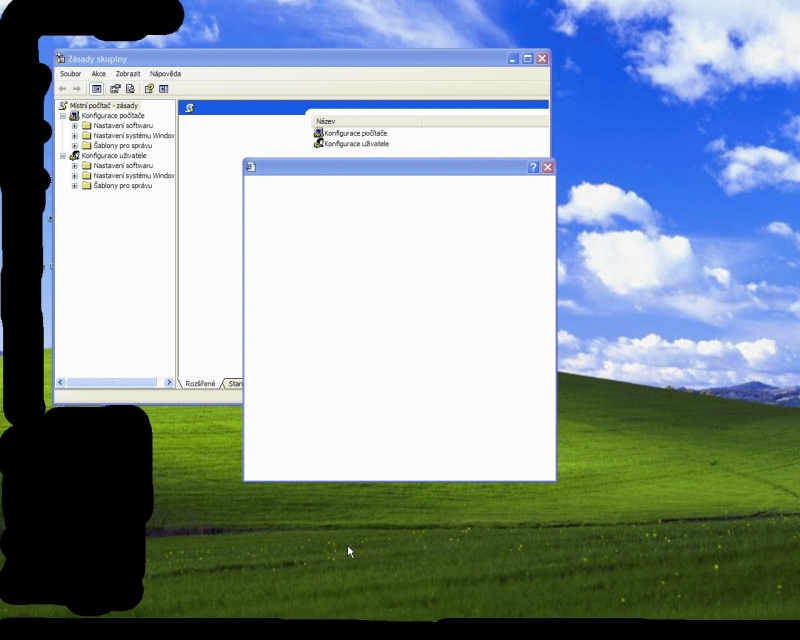The width and height of the screenshot is (800, 640).
Task: Select Konfigurace uživatele tree label
Action: pos(114,156)
